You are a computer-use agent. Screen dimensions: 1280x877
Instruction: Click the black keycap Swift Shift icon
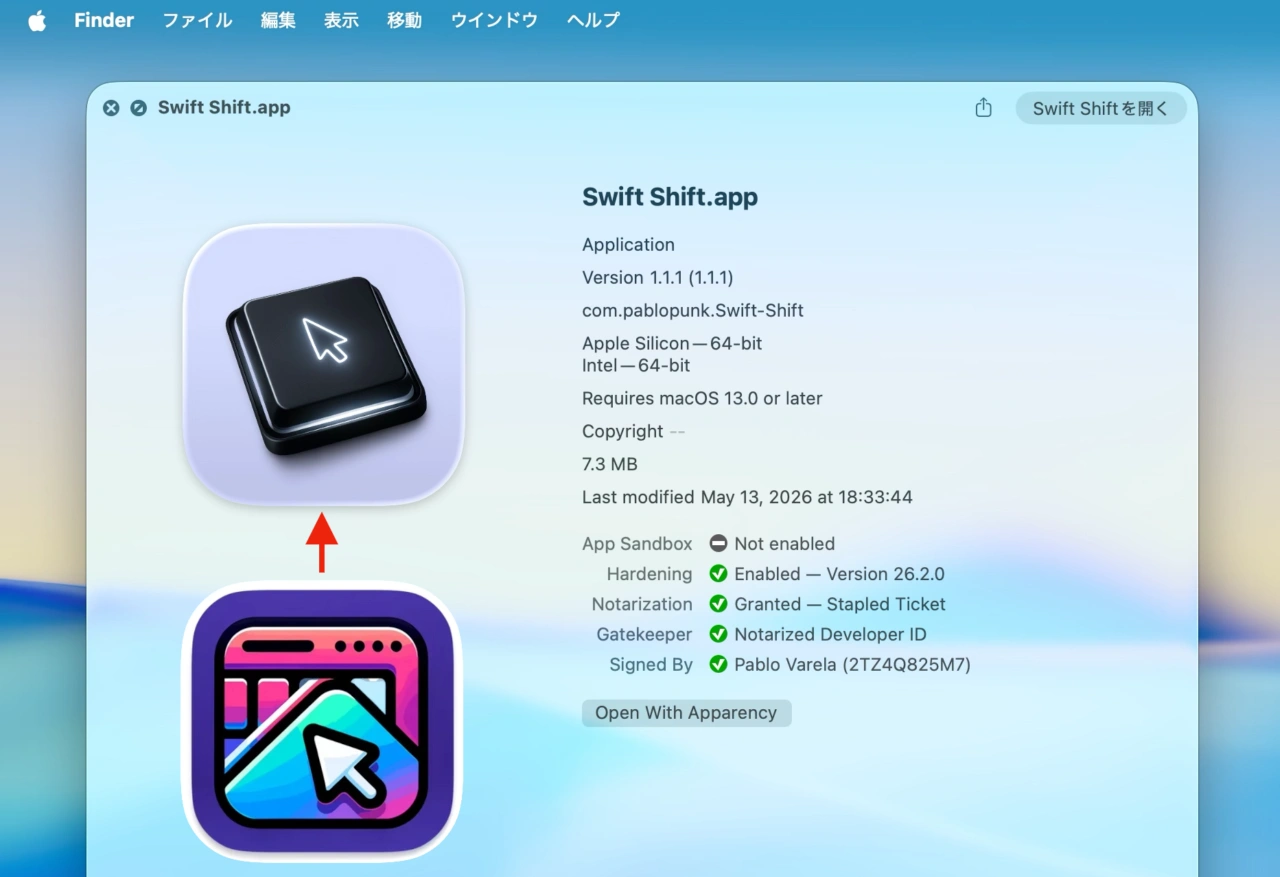(323, 365)
